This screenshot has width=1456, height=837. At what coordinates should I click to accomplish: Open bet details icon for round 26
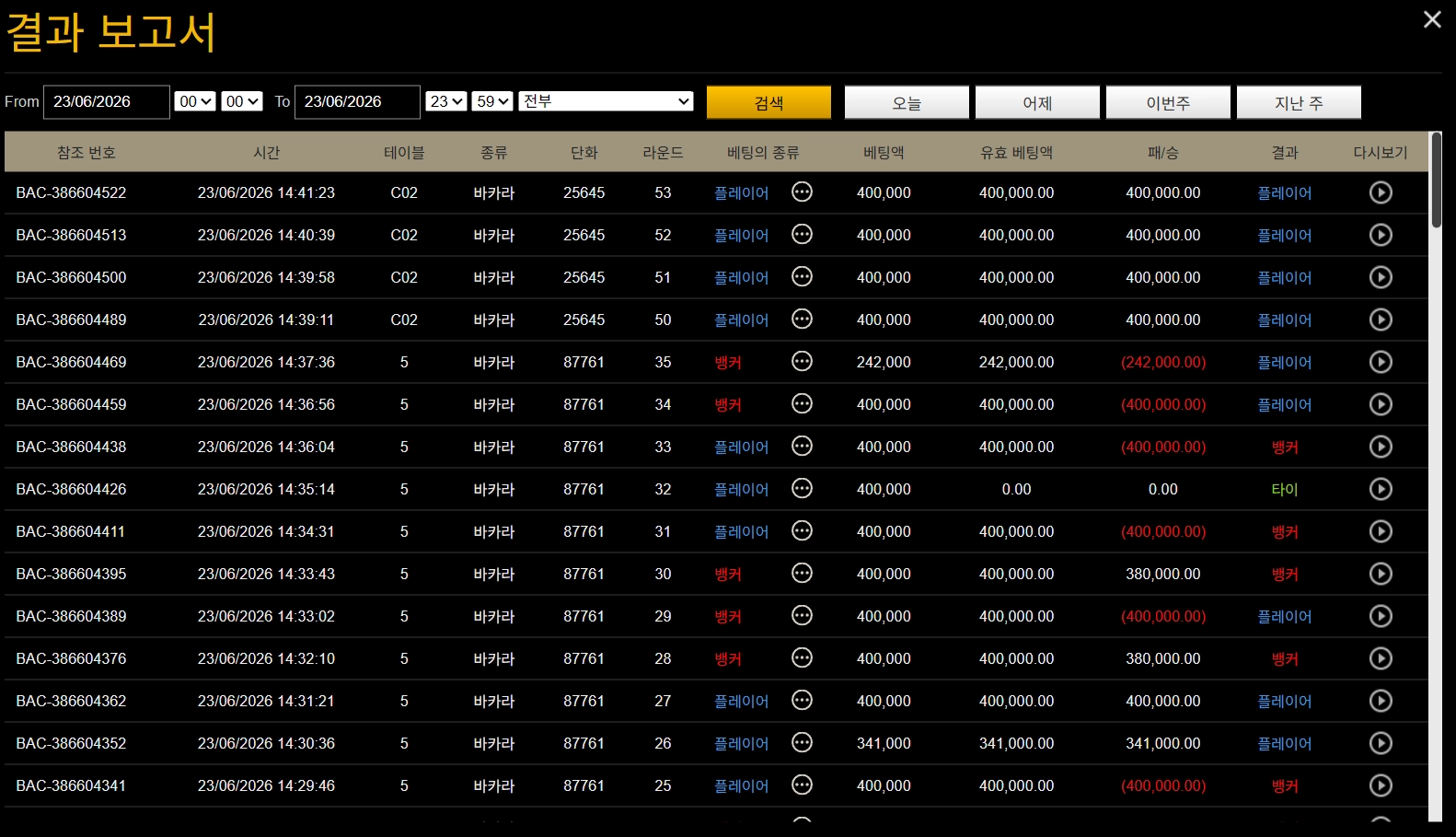click(803, 742)
